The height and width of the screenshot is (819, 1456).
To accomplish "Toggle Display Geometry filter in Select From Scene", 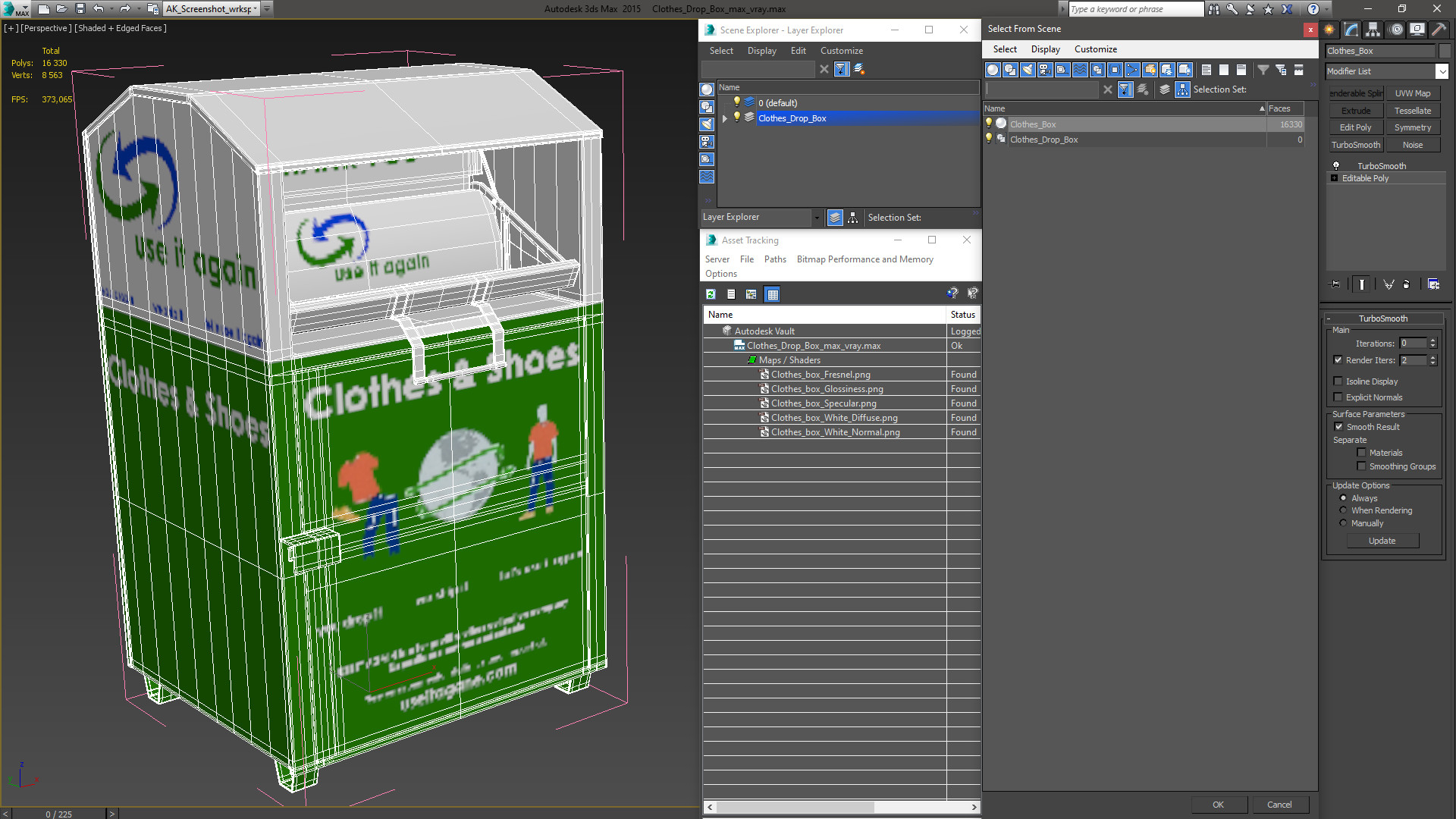I will pyautogui.click(x=993, y=70).
